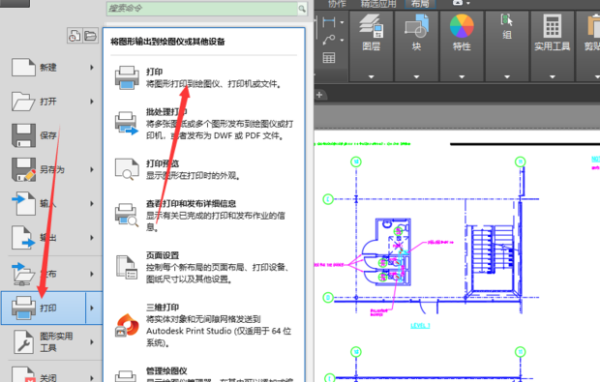This screenshot has width=600, height=382.
Task: Select 打印预览 preview icon
Action: [127, 169]
